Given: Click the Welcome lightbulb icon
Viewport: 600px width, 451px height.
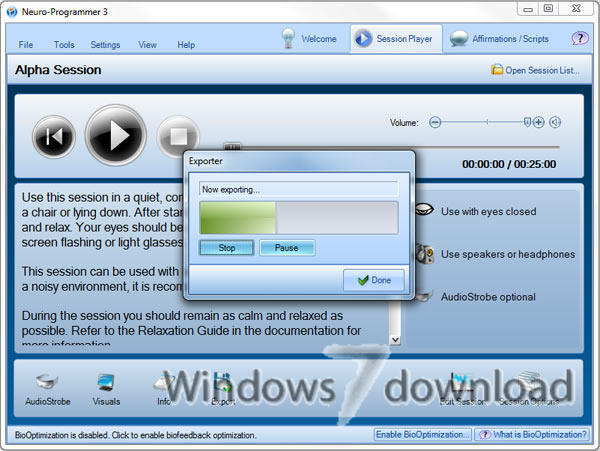Looking at the screenshot, I should tap(288, 38).
